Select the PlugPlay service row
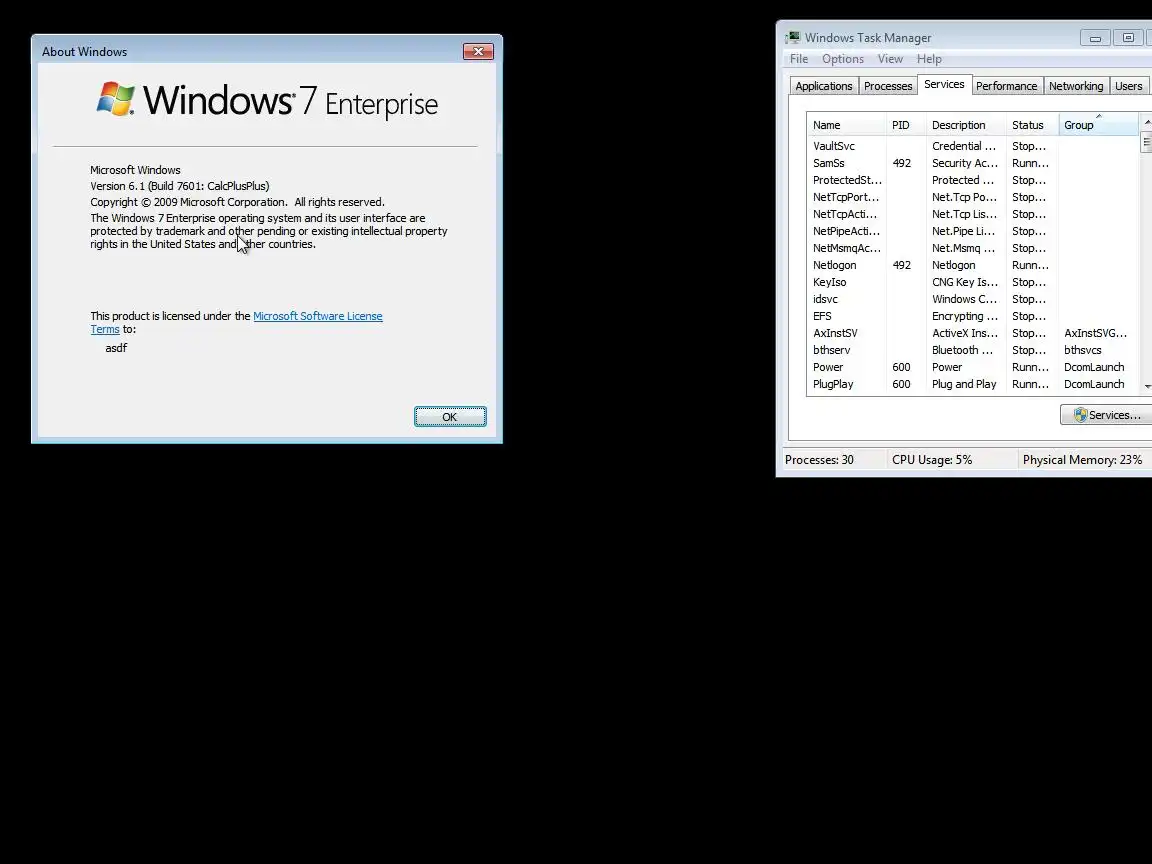This screenshot has width=1152, height=864. tap(973, 384)
